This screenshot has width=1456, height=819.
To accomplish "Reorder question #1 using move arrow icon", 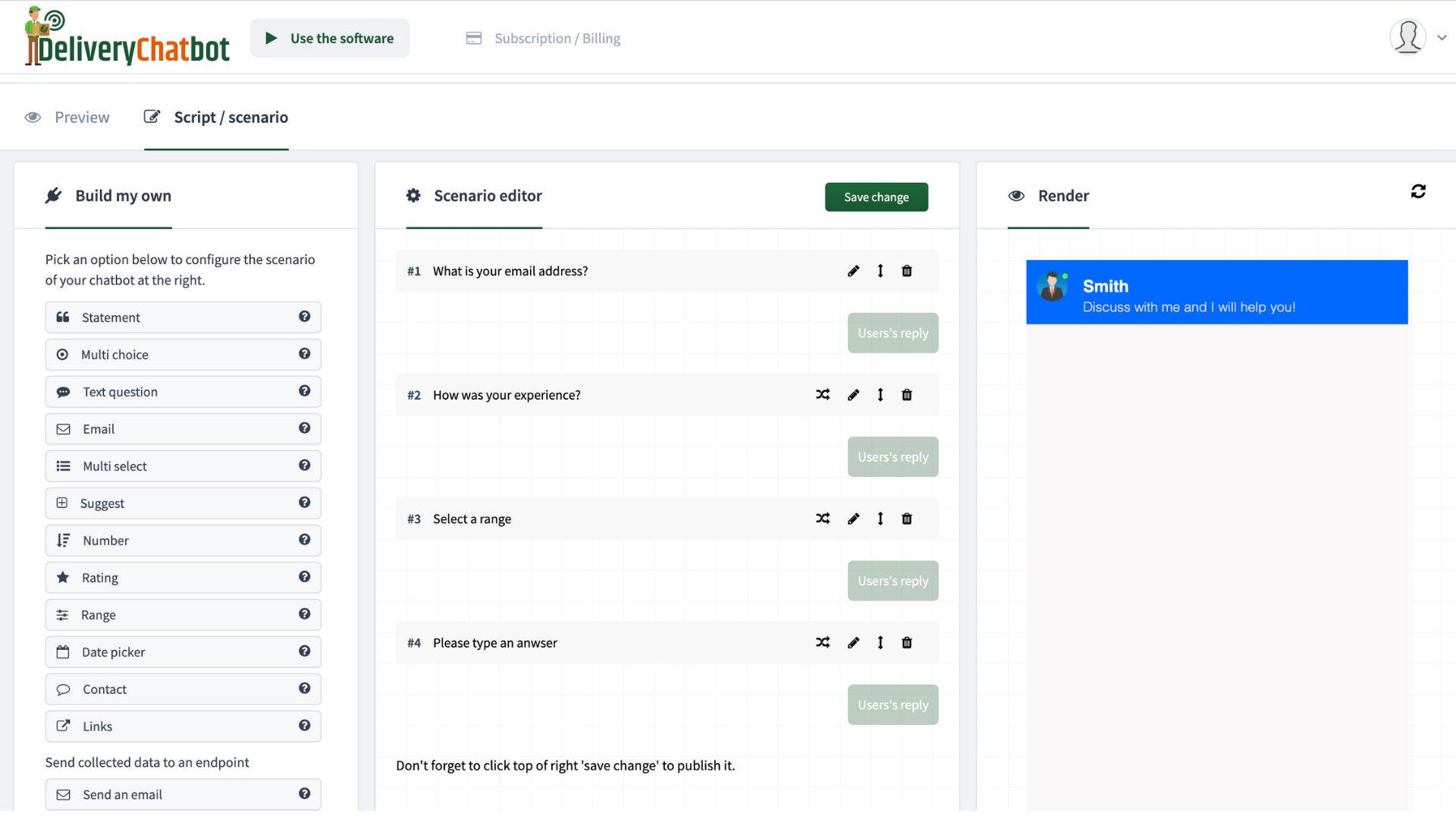I will pyautogui.click(x=880, y=271).
